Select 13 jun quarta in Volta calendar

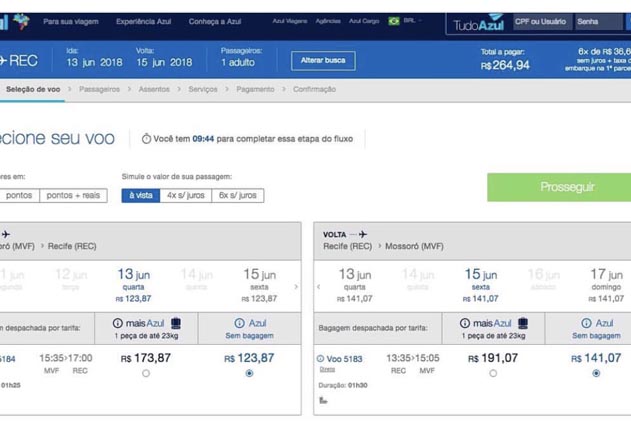tap(355, 285)
